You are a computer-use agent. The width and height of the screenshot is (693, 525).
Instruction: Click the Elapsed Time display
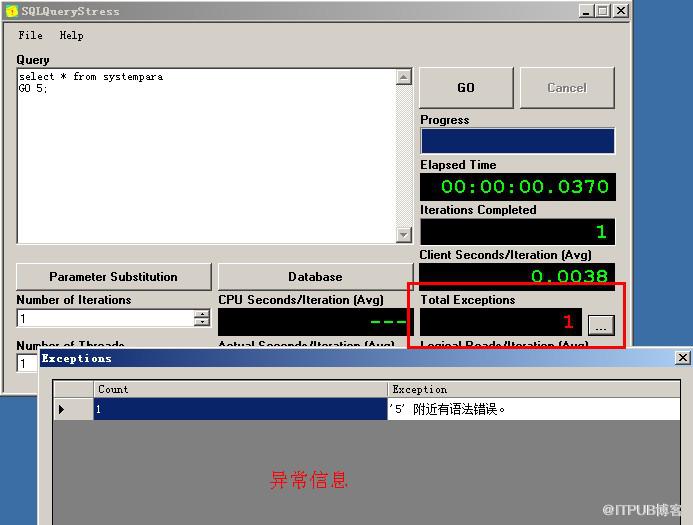[518, 187]
